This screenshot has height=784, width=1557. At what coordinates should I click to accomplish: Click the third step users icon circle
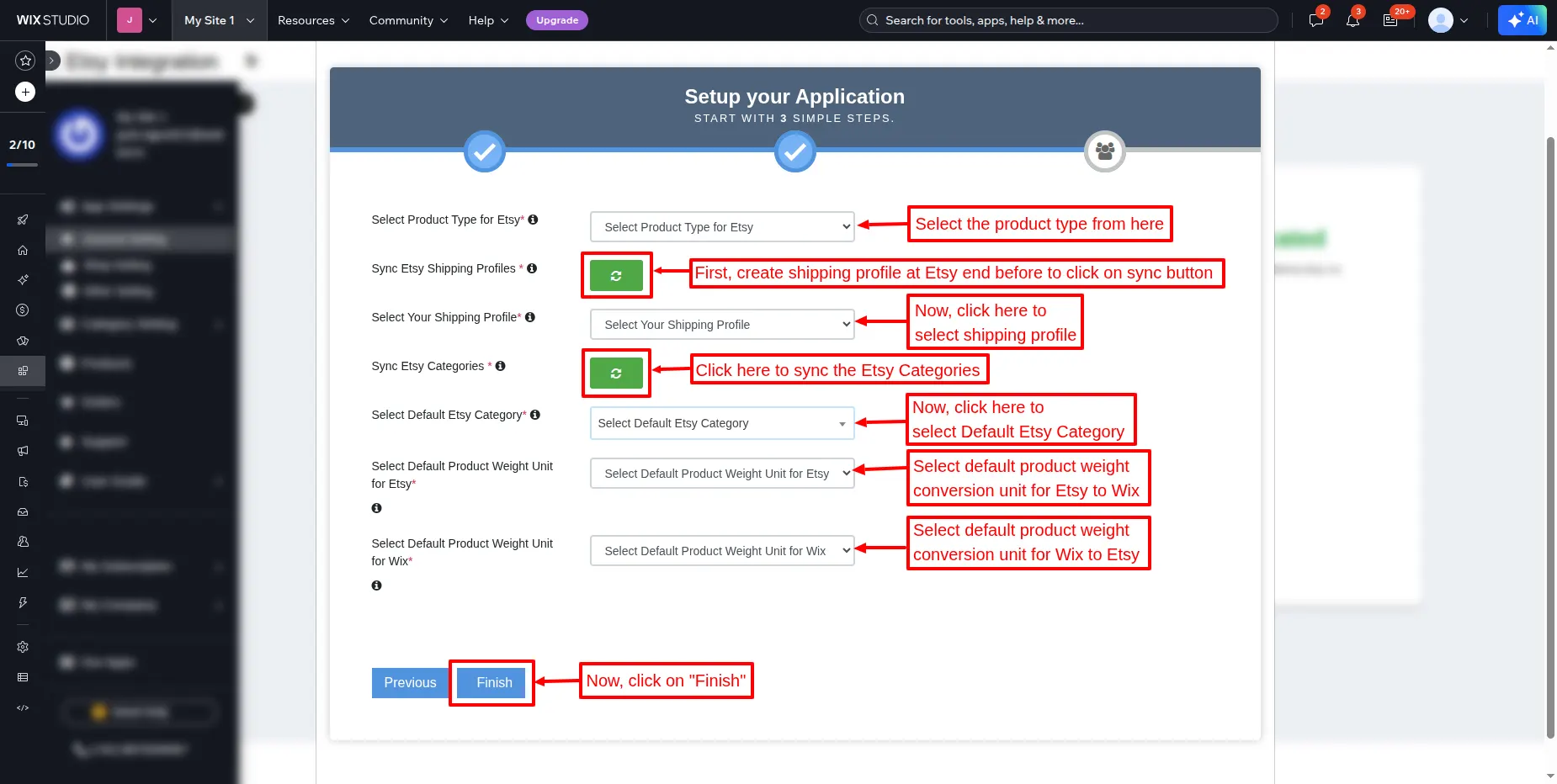(1105, 151)
